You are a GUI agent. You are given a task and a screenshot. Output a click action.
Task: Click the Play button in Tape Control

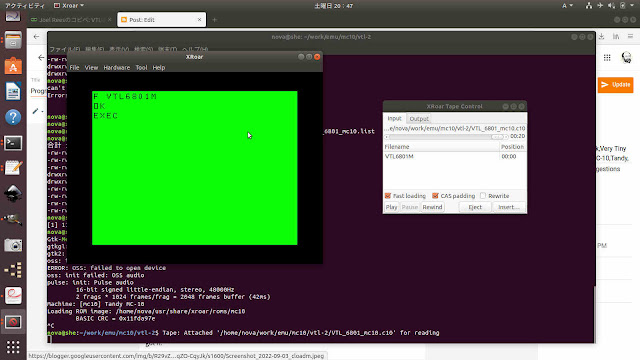pos(391,207)
